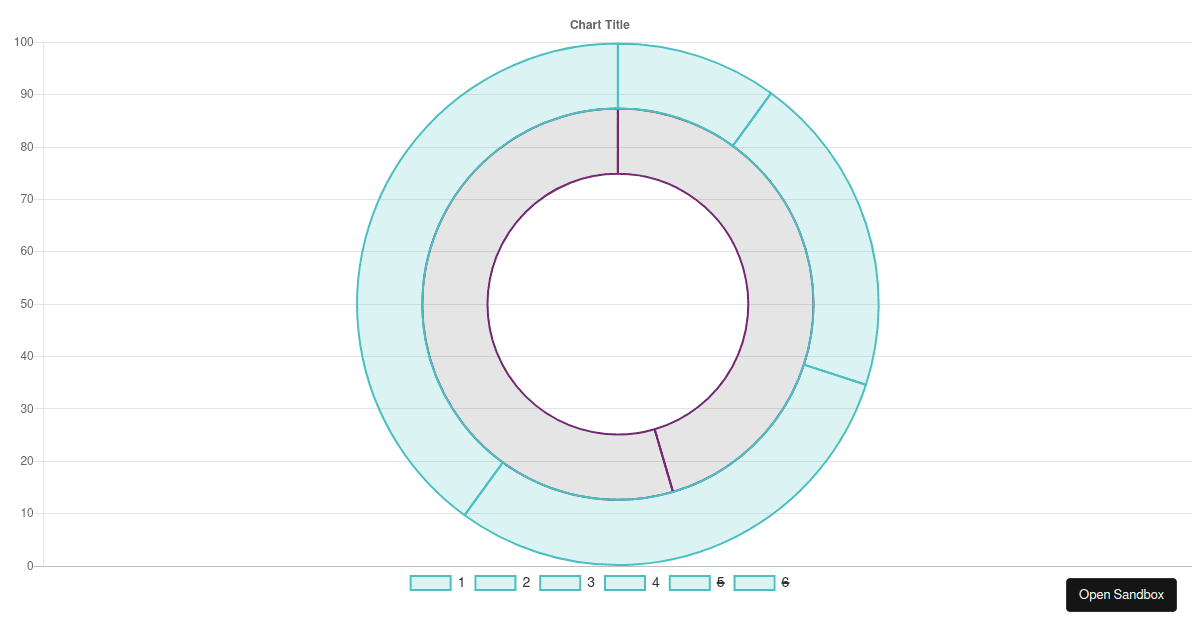Image resolution: width=1200 pixels, height=630 pixels.
Task: Click the legend color box for 1
Action: pyautogui.click(x=430, y=583)
